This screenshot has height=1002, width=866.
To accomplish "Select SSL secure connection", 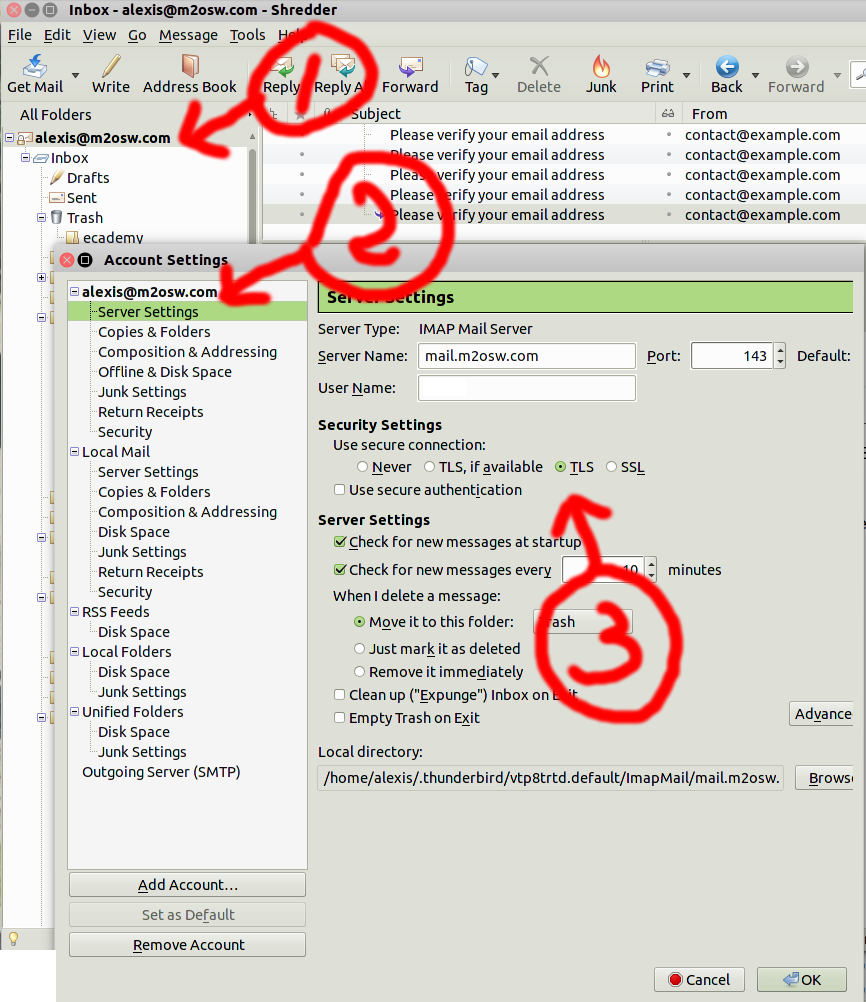I will 611,467.
